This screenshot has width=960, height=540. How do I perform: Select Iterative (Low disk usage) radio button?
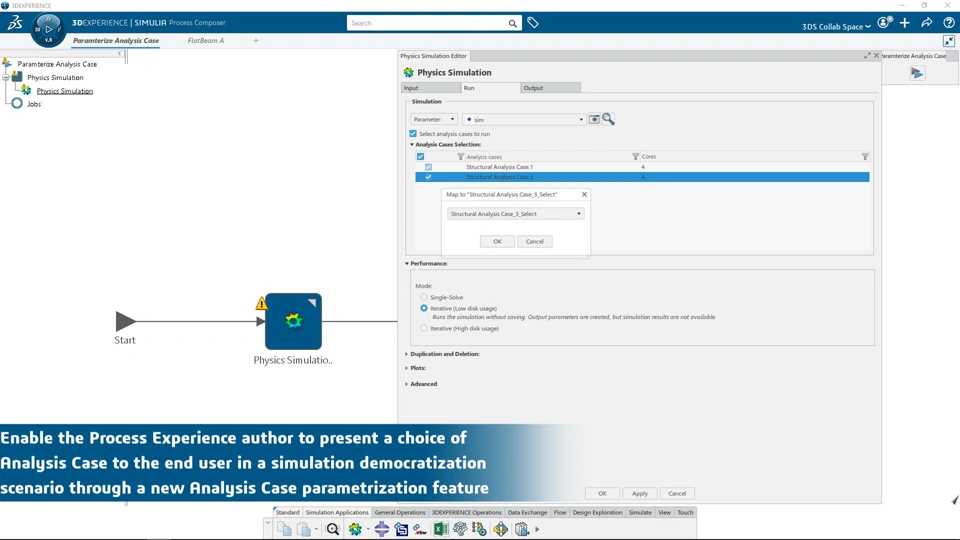tap(424, 308)
